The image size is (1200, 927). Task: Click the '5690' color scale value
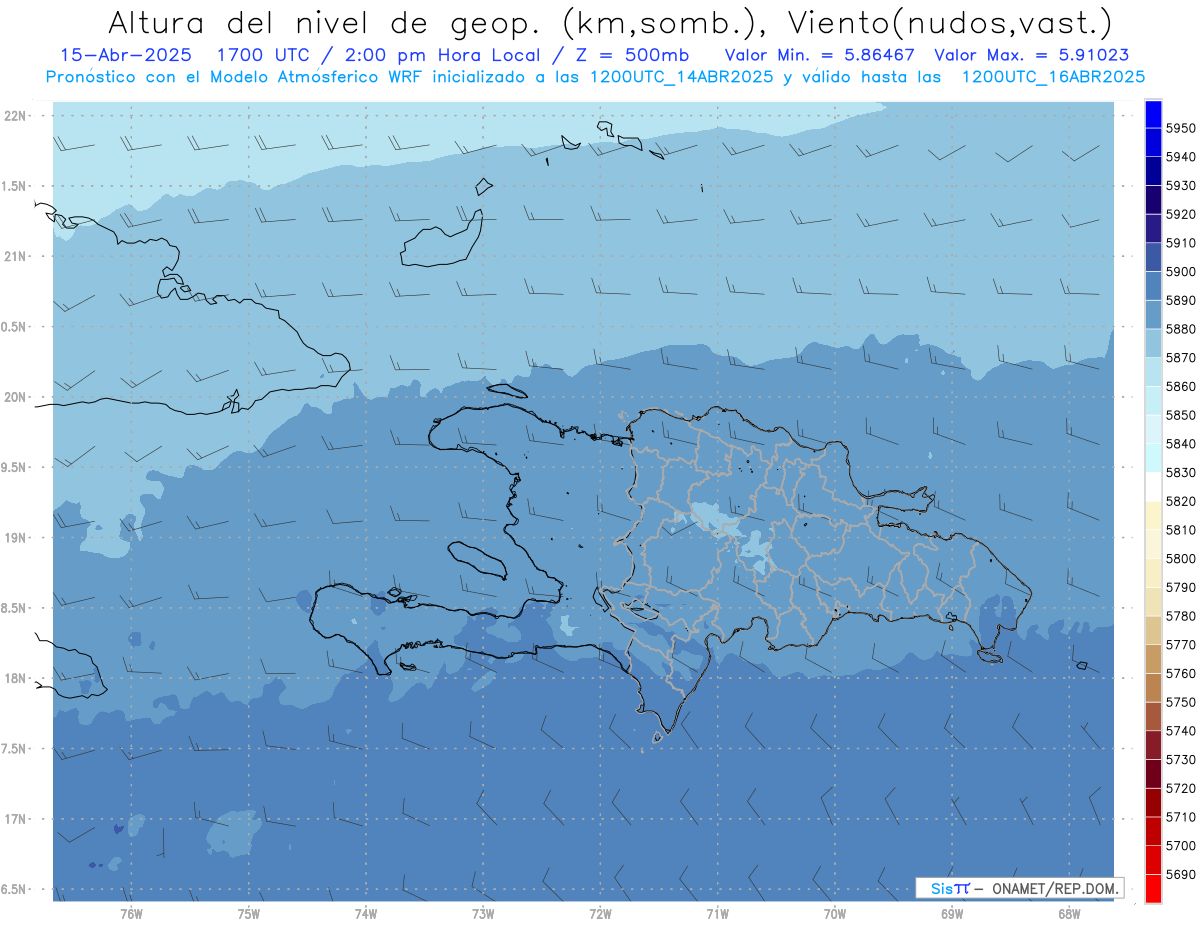click(x=1180, y=874)
